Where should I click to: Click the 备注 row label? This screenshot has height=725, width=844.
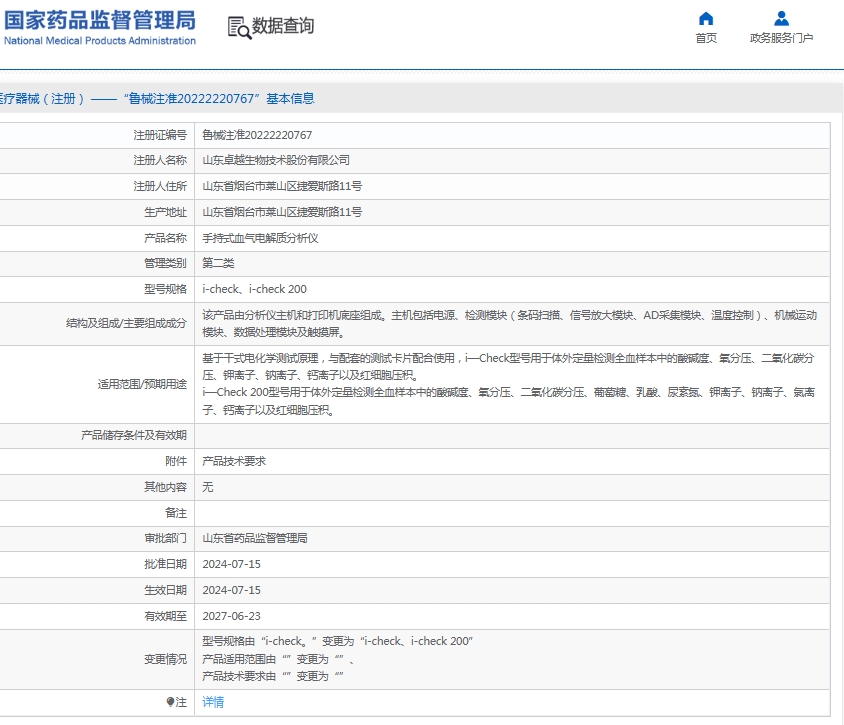(176, 513)
